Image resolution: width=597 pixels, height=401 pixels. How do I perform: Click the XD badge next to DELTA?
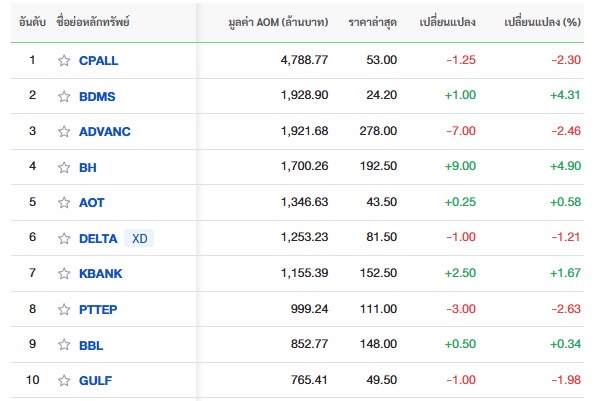tap(139, 238)
